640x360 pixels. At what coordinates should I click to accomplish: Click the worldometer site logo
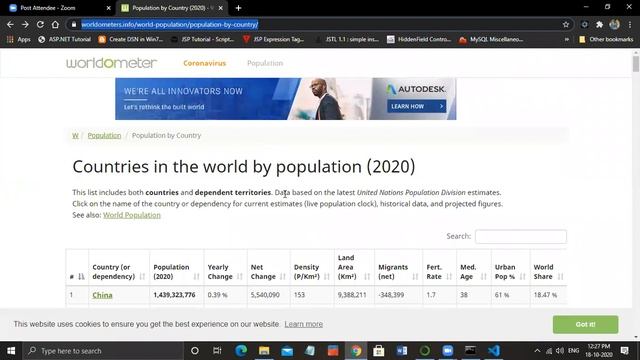(111, 63)
